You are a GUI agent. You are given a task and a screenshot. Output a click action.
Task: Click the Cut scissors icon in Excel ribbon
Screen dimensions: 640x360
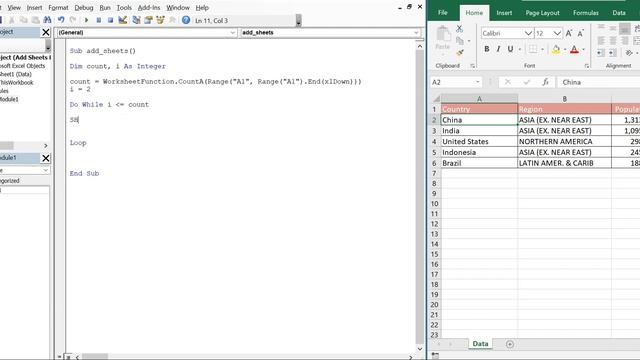click(459, 29)
